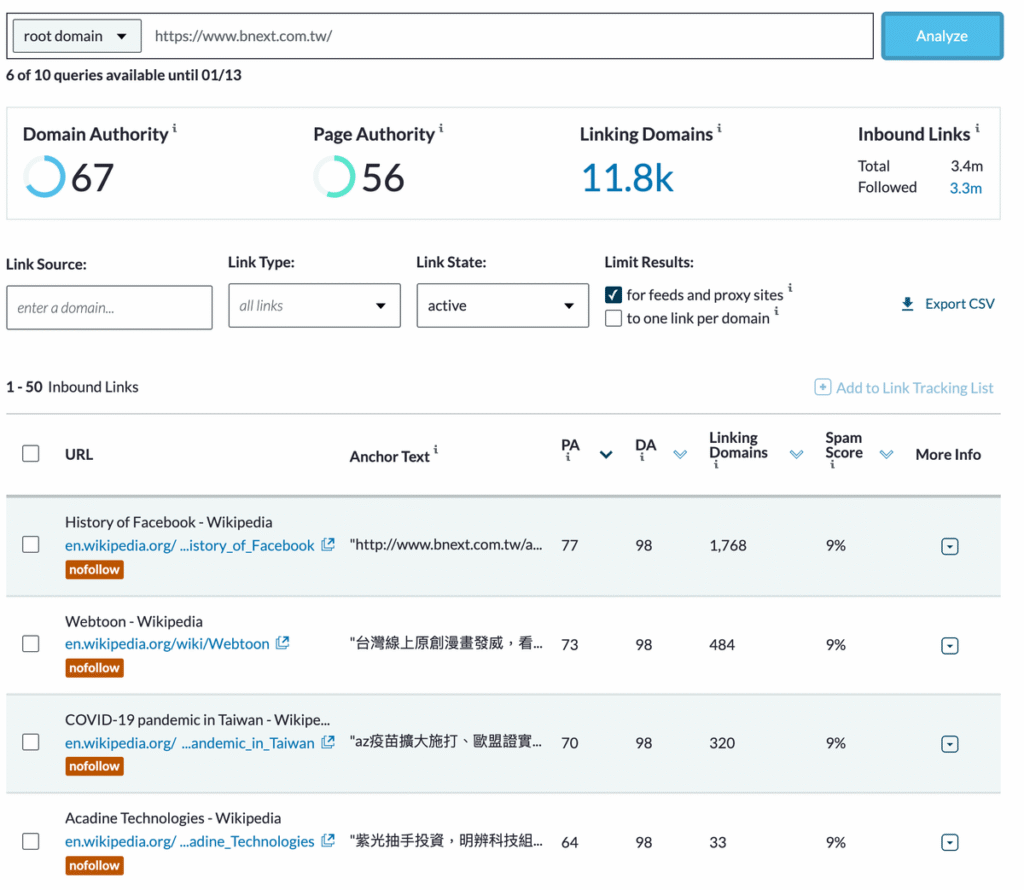The width and height of the screenshot is (1024, 890).
Task: Sort by Linking Domains column arrow
Action: click(x=797, y=454)
